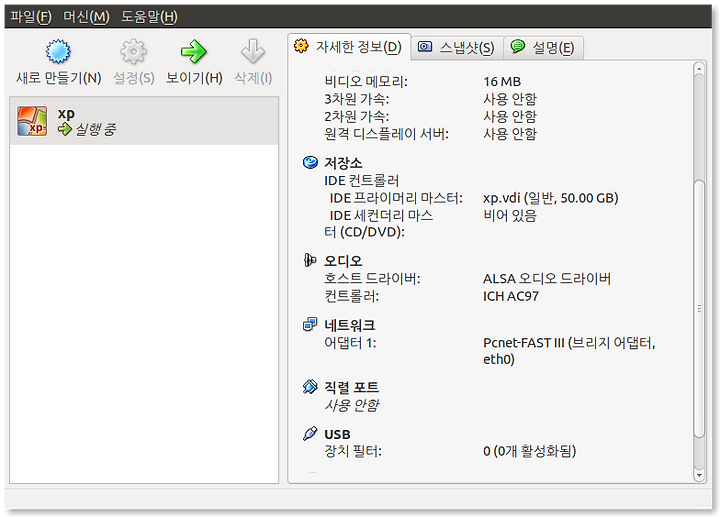The image size is (720, 517).
Task: Click the 직렬 포트 section heading link
Action: coord(351,387)
